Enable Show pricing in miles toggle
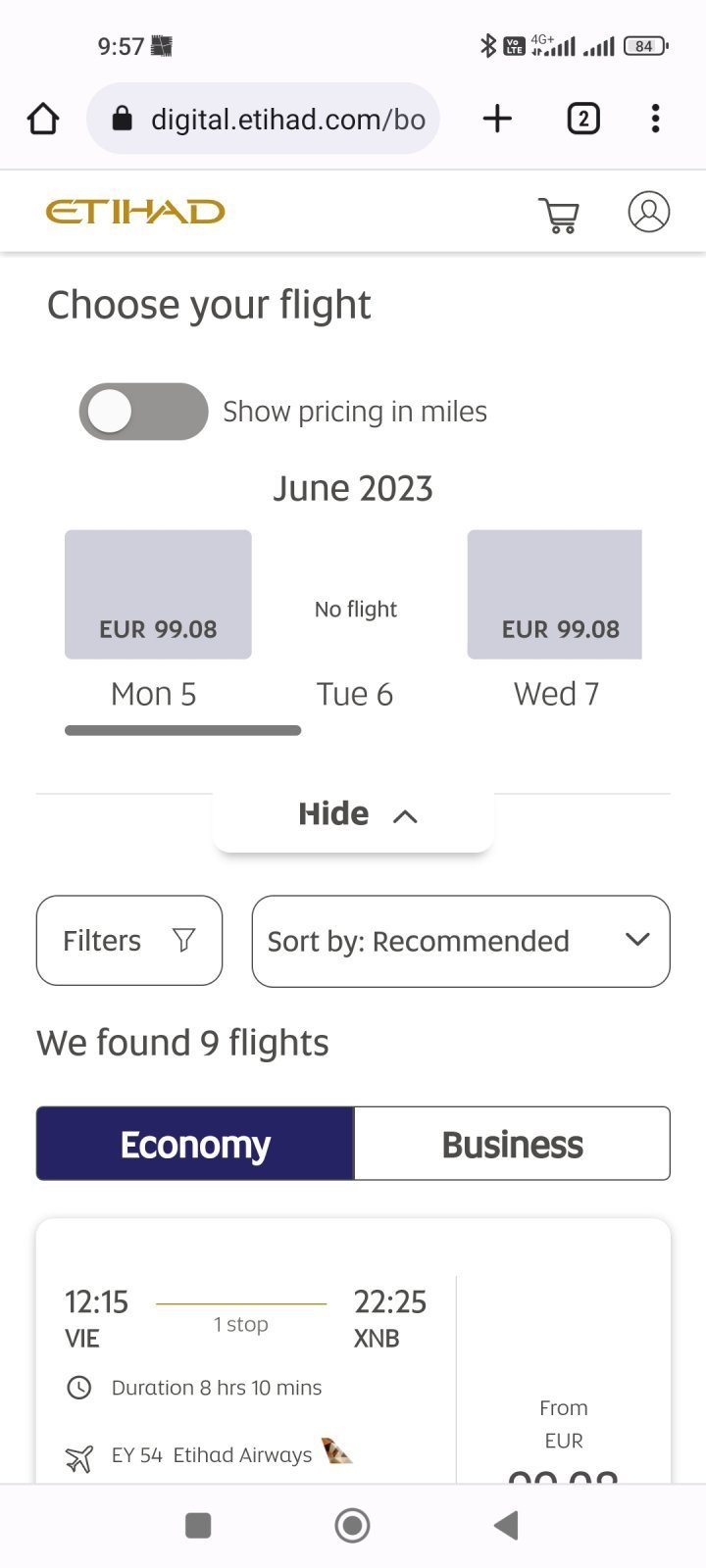The height and width of the screenshot is (1568, 706). 143,412
